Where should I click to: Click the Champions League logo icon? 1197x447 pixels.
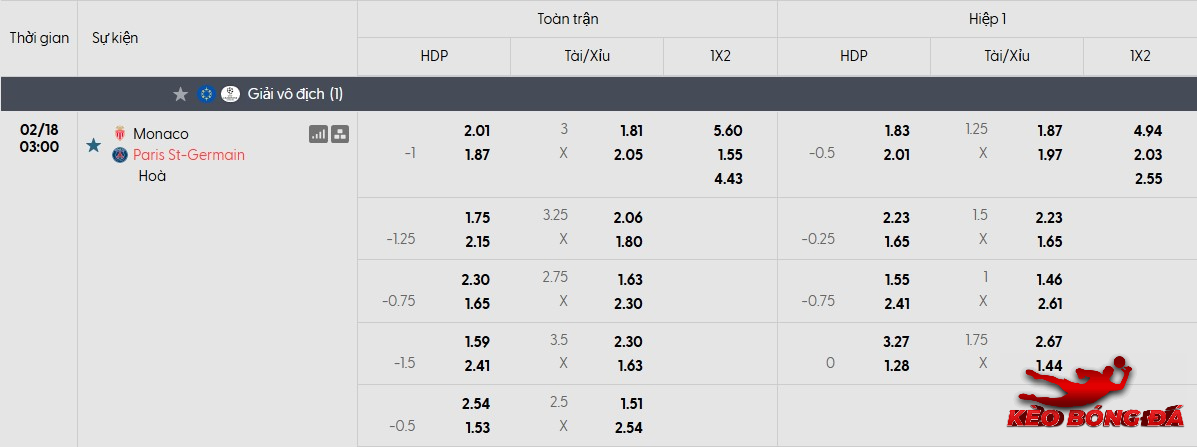(230, 94)
